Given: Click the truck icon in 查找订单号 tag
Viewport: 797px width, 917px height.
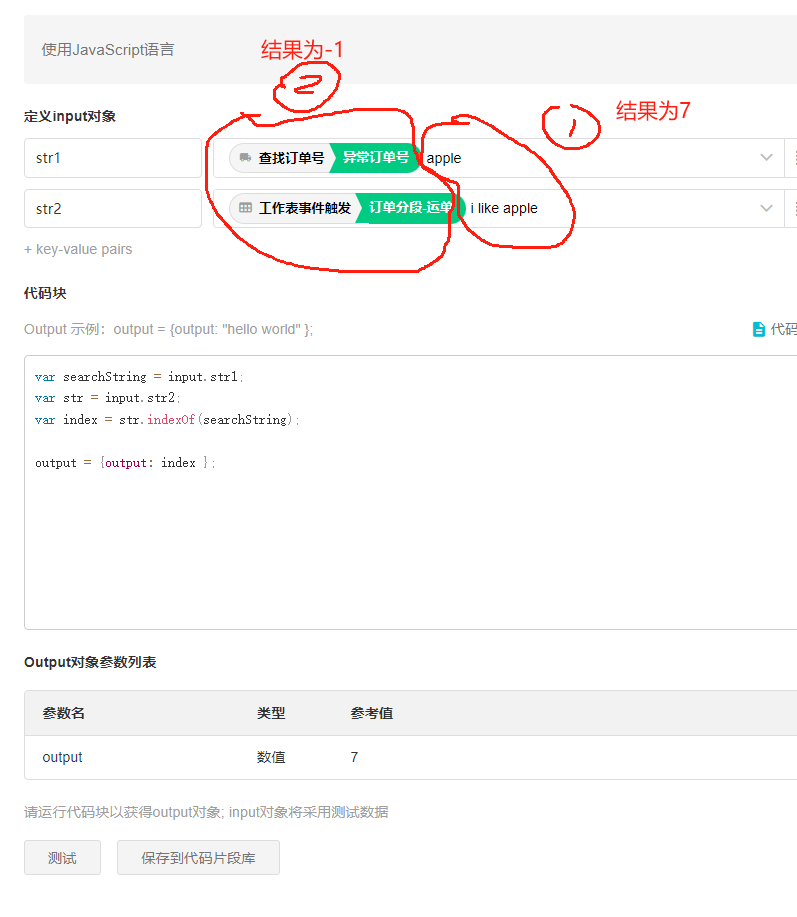Looking at the screenshot, I should coord(246,158).
